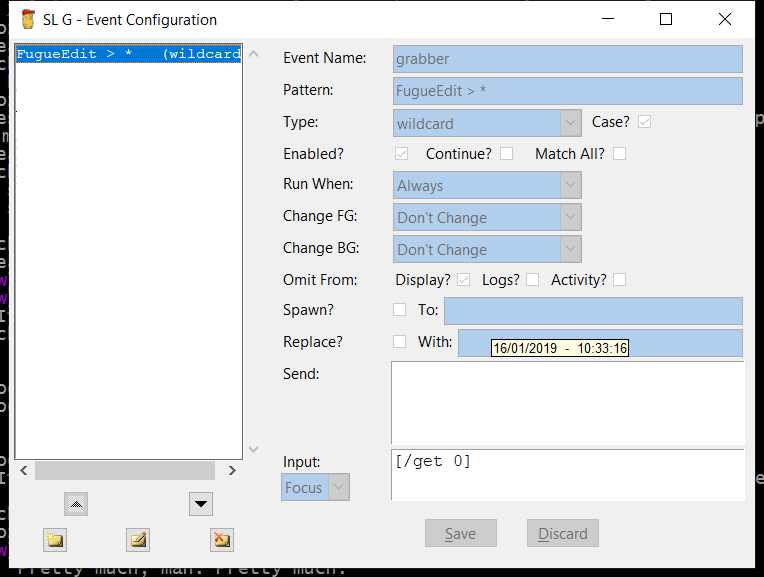Toggle the Continue? checkbox
Viewport: 764px width, 577px height.
tap(507, 154)
